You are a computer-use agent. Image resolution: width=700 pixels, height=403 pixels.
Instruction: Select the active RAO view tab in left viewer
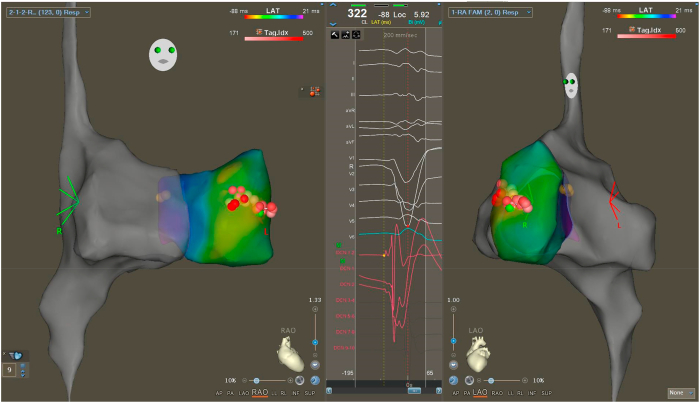(x=260, y=393)
